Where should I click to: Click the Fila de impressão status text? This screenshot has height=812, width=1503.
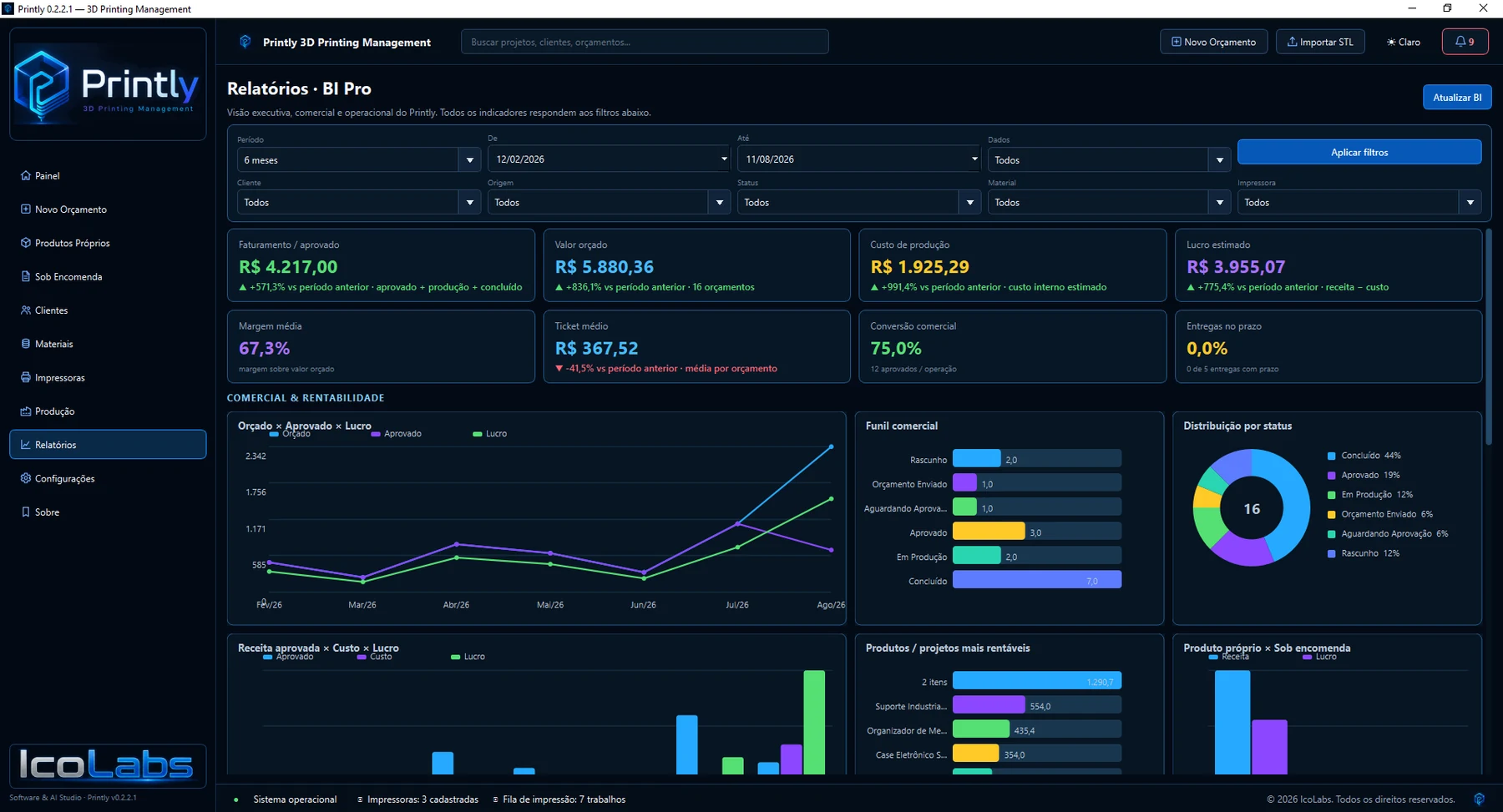(x=564, y=799)
